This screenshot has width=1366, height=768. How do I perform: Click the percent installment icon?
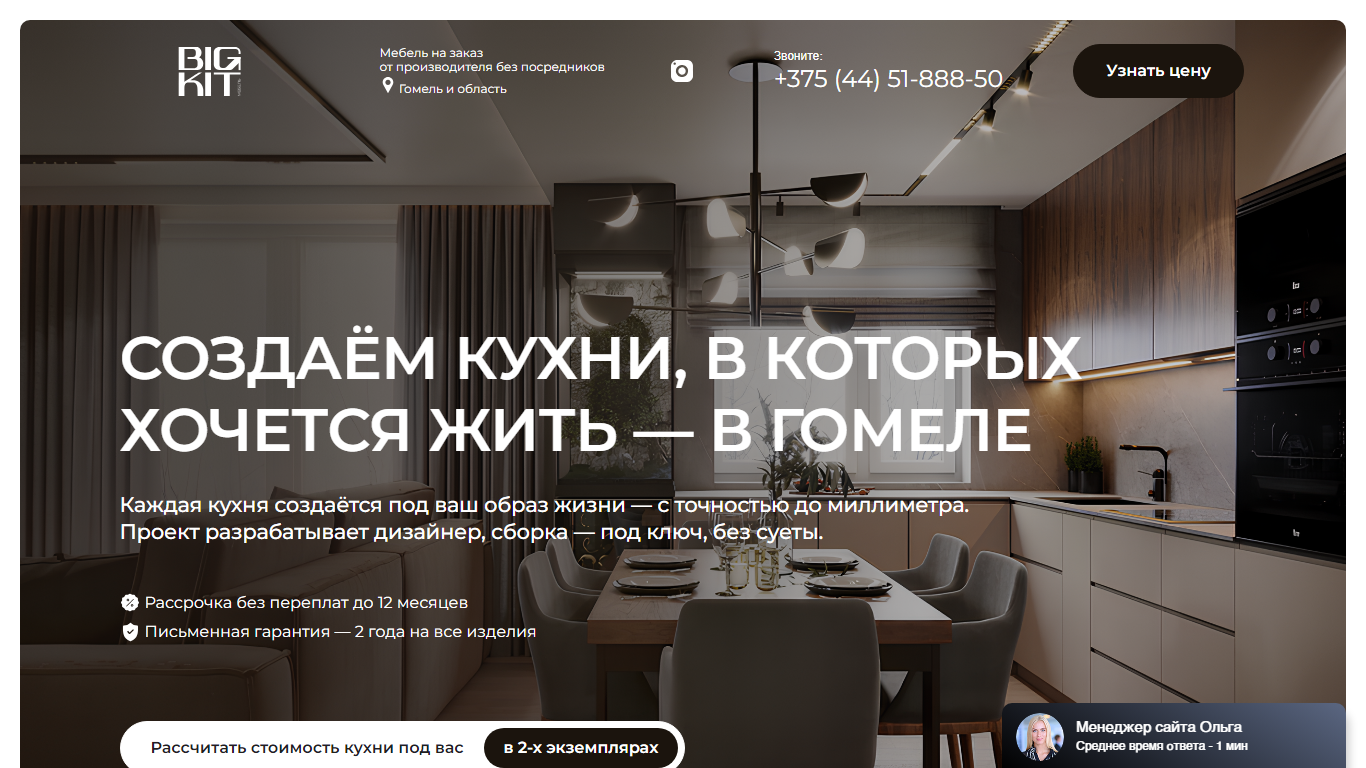point(130,603)
